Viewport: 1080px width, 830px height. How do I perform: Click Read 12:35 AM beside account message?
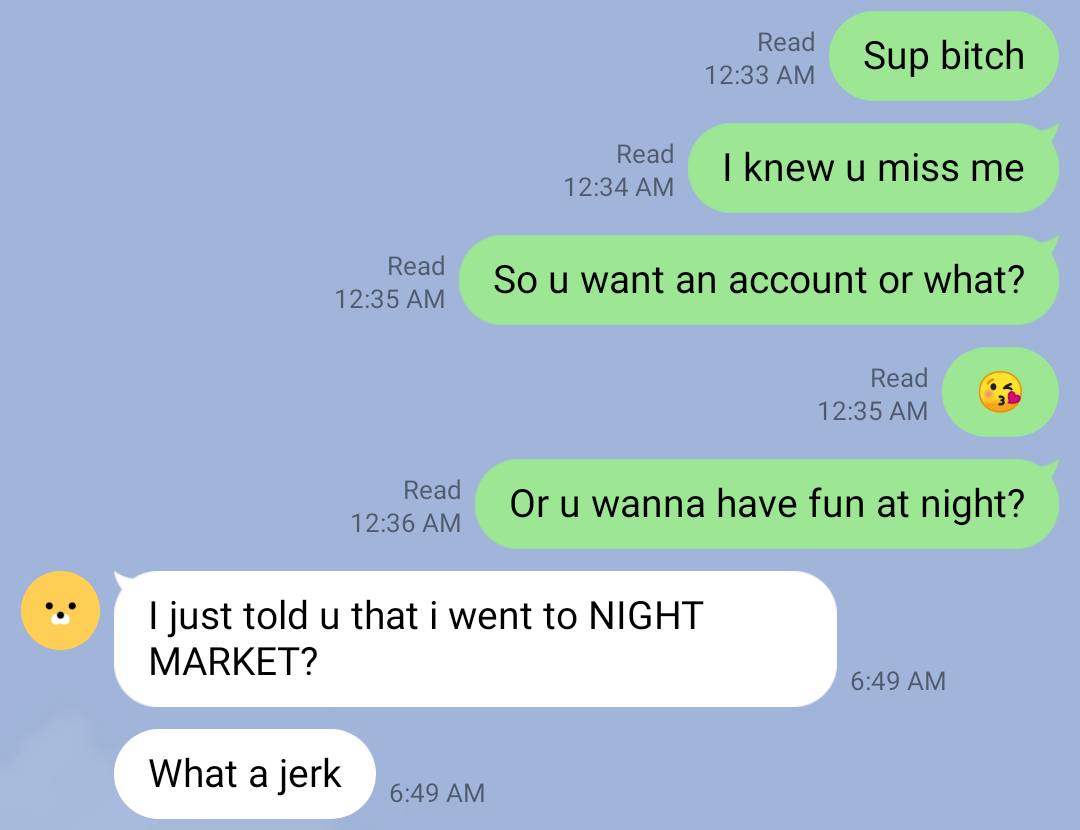(x=390, y=282)
